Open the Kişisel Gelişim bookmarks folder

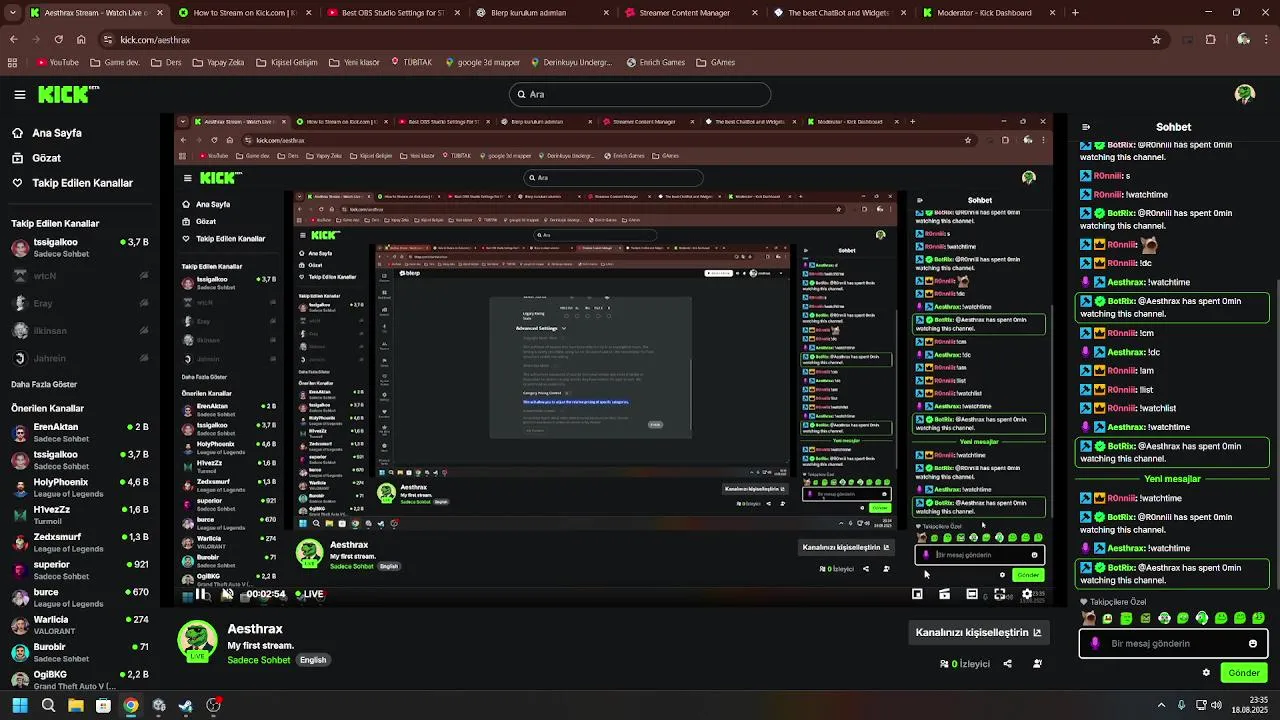[x=285, y=62]
